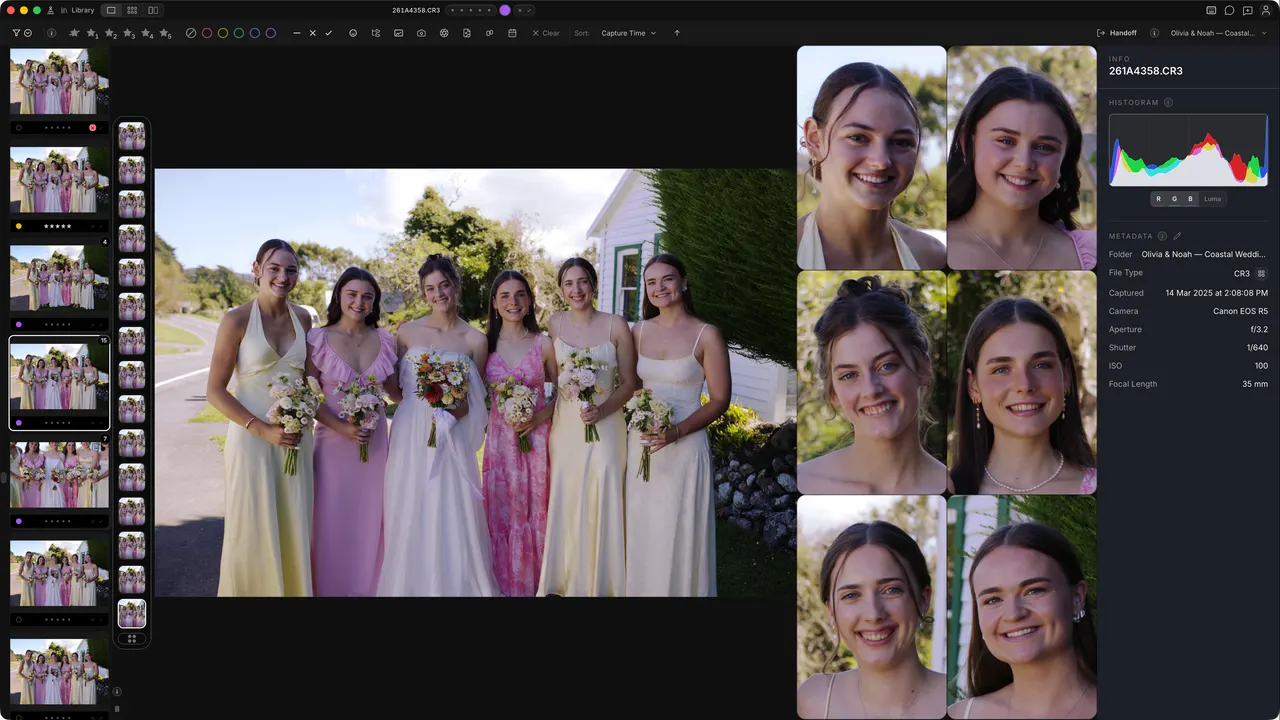This screenshot has width=1280, height=720.
Task: Clear the active filters
Action: pyautogui.click(x=546, y=33)
